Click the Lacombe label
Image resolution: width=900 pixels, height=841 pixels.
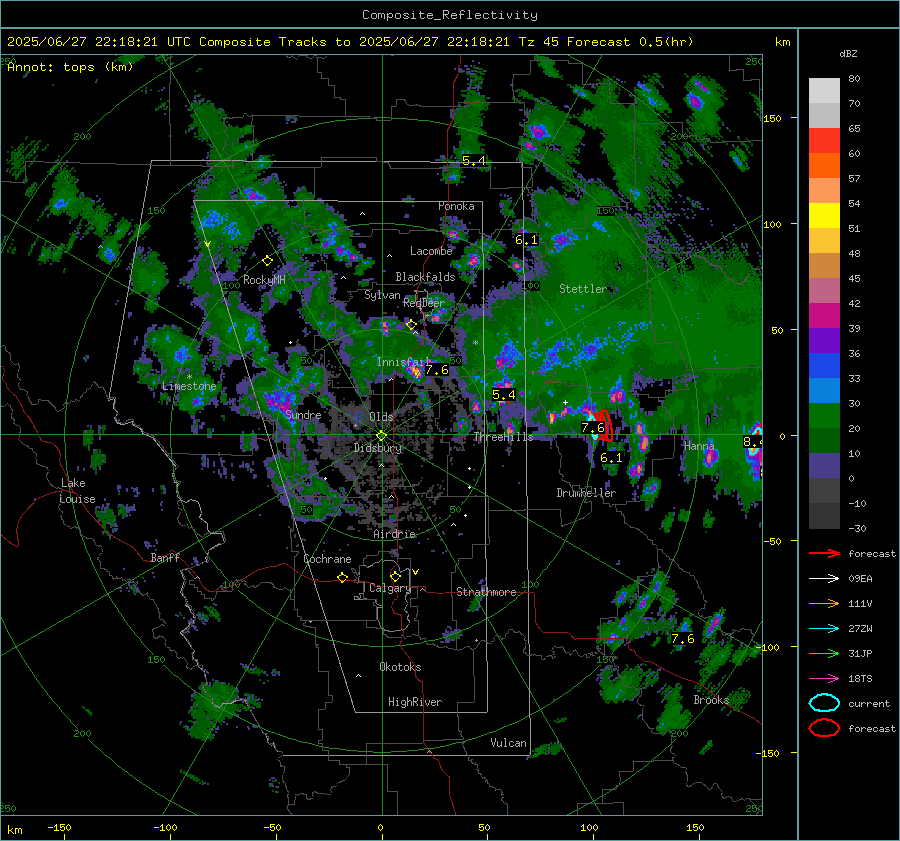click(431, 251)
